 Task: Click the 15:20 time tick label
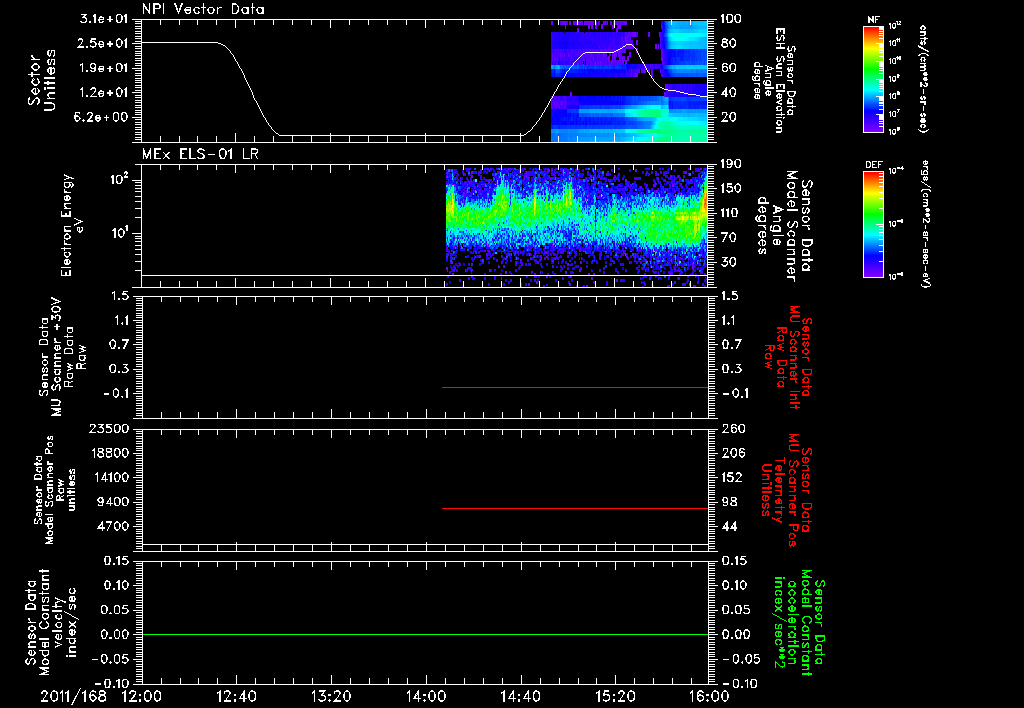point(615,696)
